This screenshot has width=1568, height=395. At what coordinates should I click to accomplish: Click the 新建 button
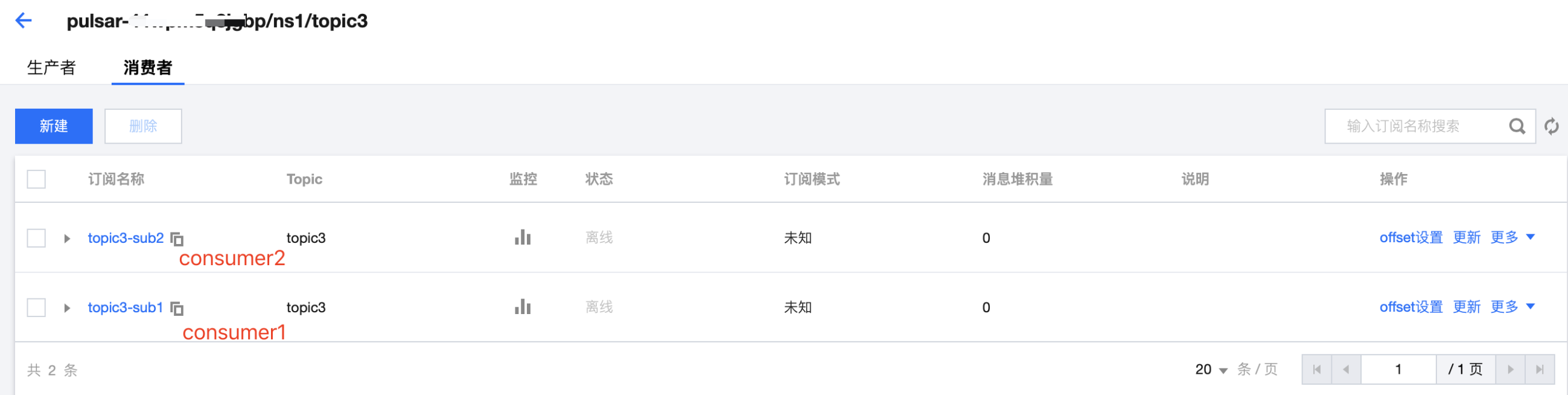point(54,126)
